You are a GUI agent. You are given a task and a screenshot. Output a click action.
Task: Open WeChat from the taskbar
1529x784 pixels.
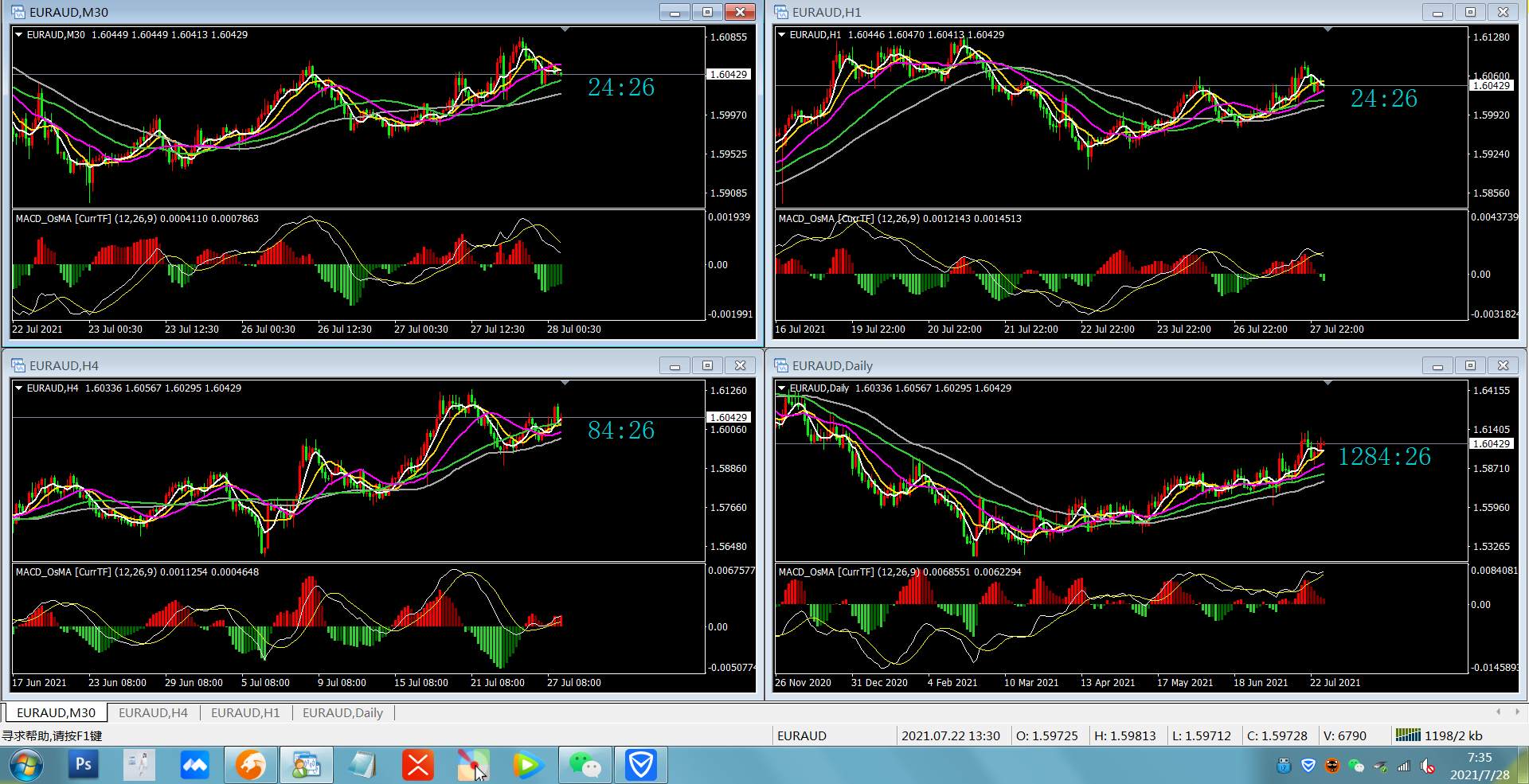pos(585,766)
